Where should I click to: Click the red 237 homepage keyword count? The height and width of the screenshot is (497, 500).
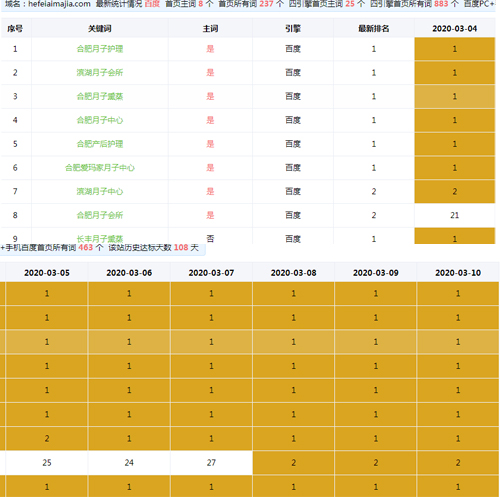[266, 4]
